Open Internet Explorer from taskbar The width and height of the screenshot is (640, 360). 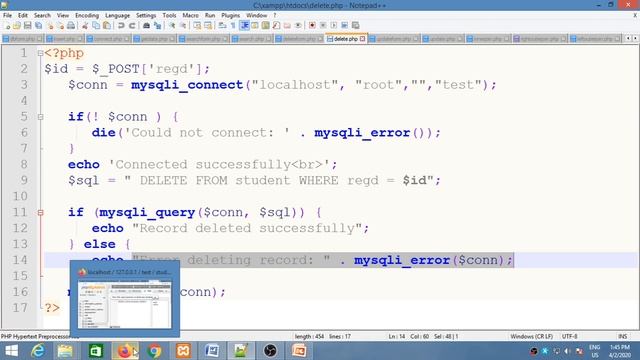coord(38,351)
